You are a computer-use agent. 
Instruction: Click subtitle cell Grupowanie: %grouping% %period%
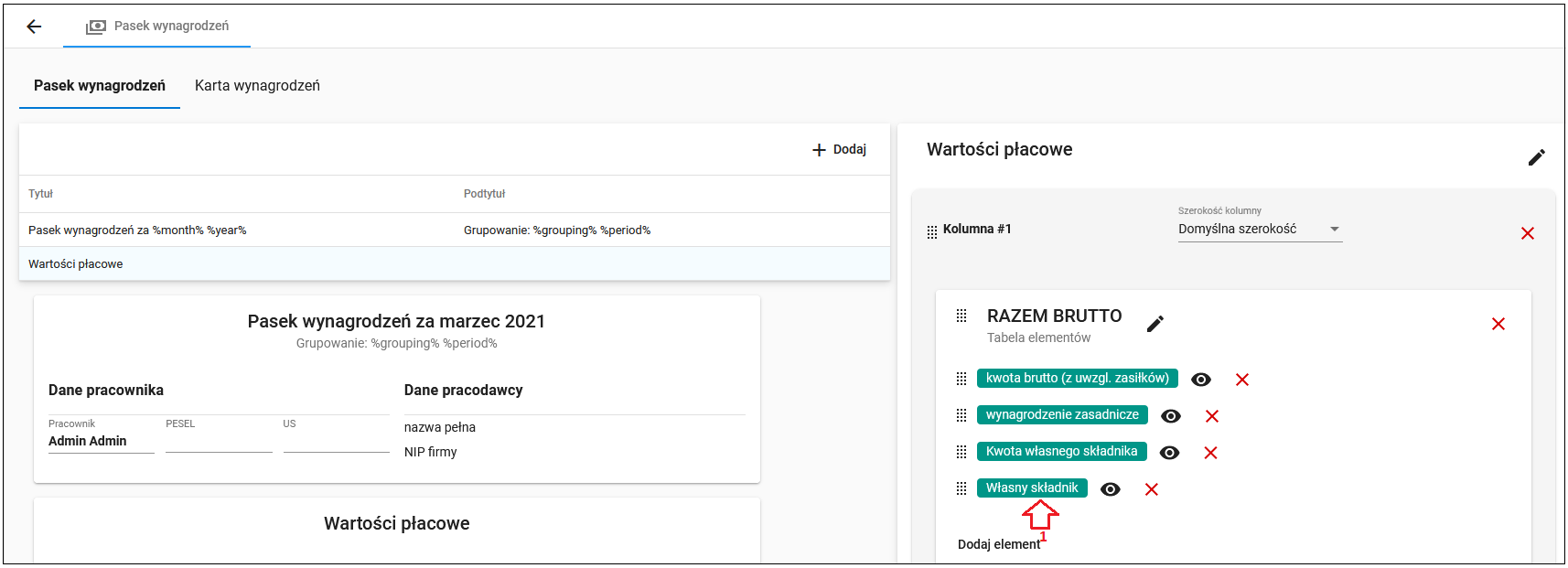pyautogui.click(x=557, y=230)
